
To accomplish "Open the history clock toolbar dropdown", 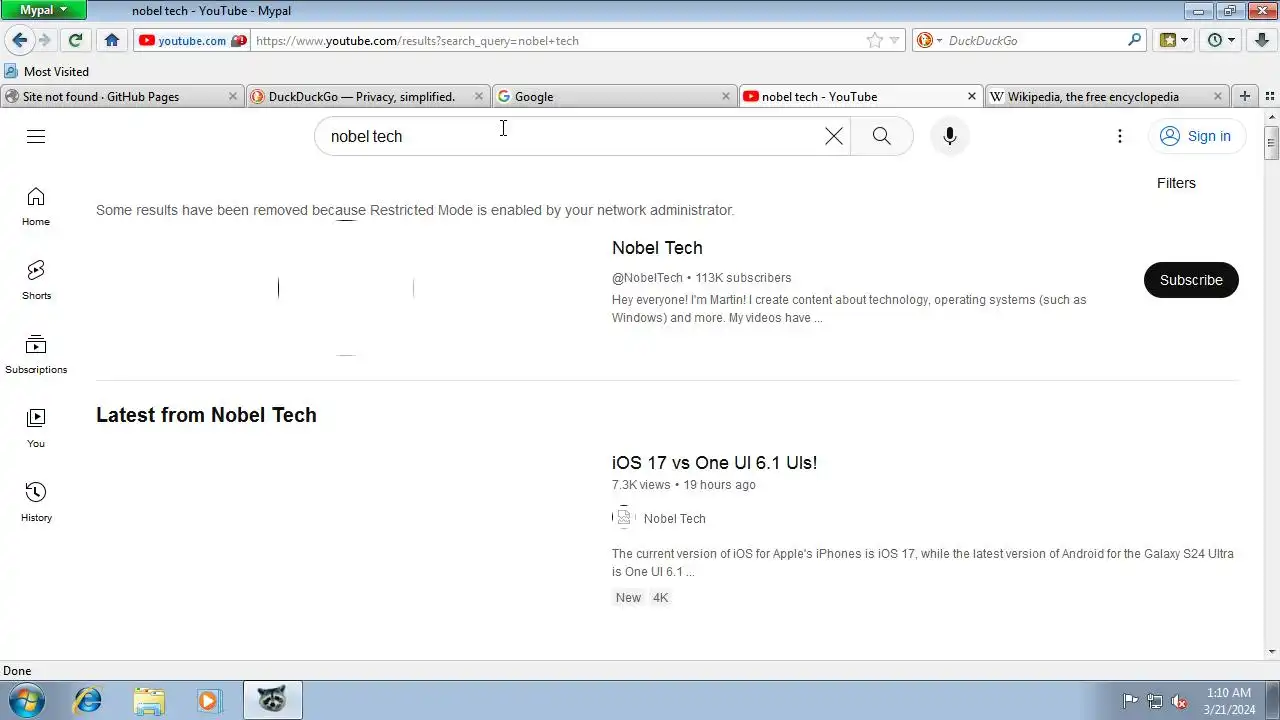I will tap(1221, 40).
